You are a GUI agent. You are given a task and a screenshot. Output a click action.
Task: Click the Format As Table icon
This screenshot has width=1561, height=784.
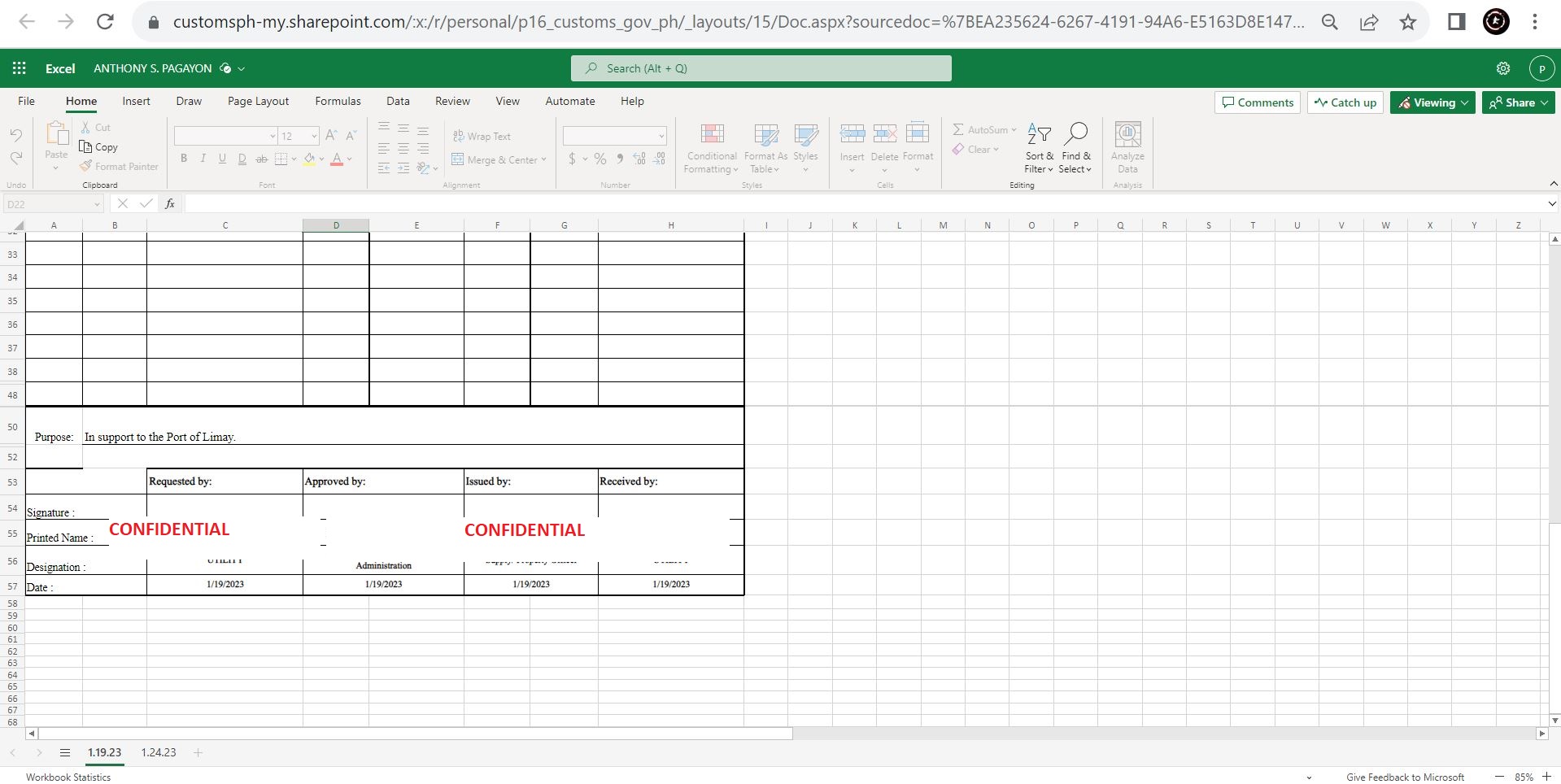click(765, 134)
